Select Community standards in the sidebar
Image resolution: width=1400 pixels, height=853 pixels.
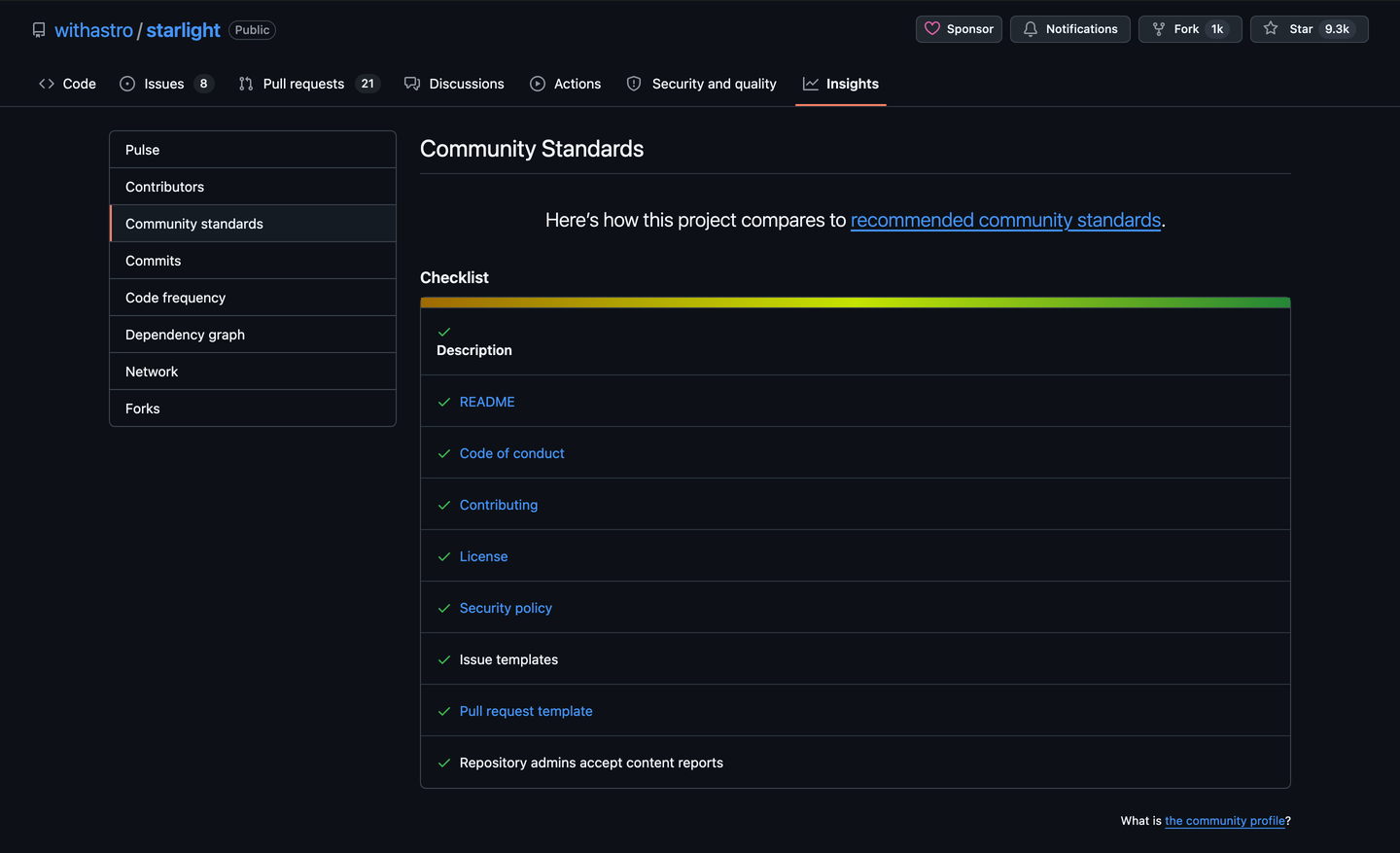253,224
